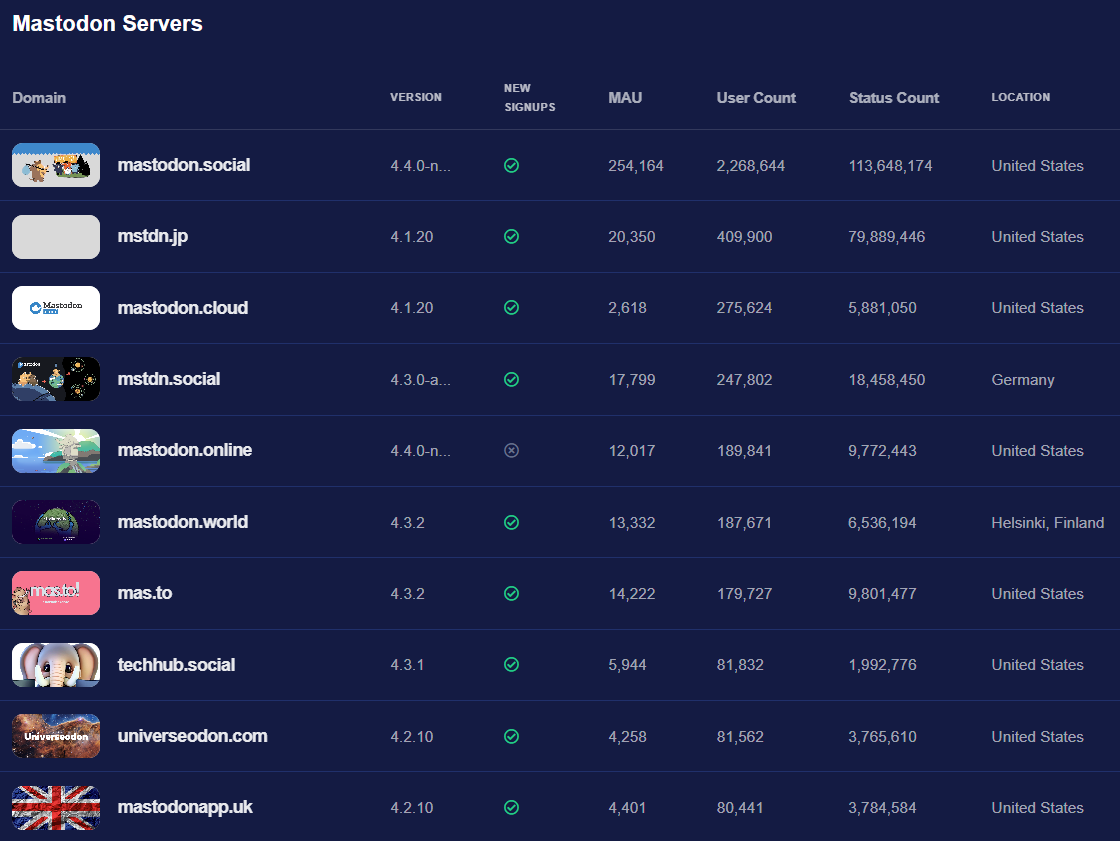Sort by the LOCATION column header

[x=1021, y=97]
